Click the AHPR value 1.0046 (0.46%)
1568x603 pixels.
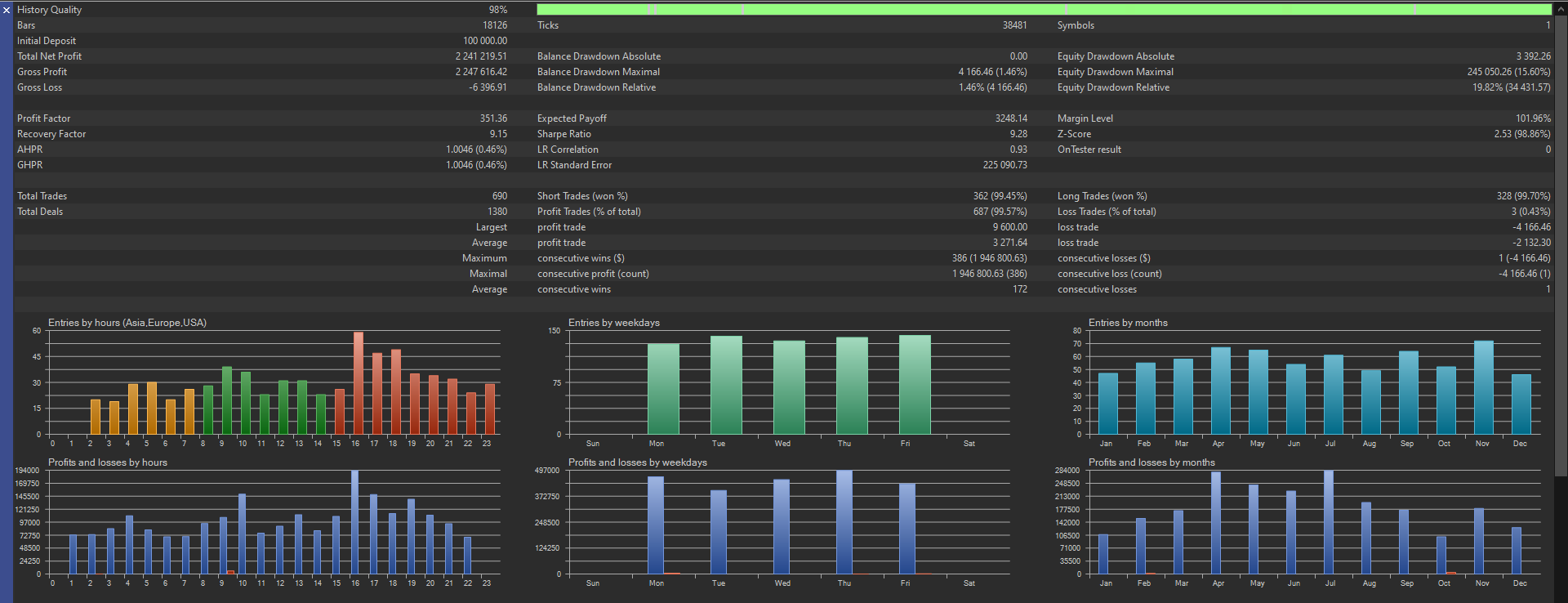476,150
